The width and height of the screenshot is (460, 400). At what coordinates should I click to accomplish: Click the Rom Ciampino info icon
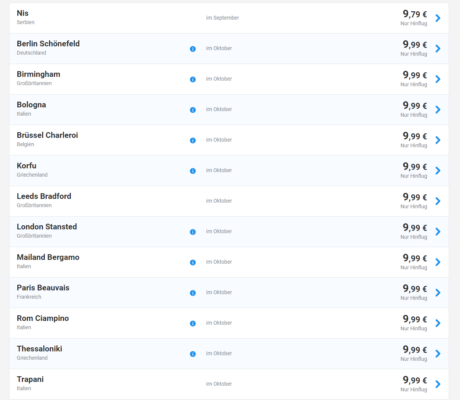point(193,324)
